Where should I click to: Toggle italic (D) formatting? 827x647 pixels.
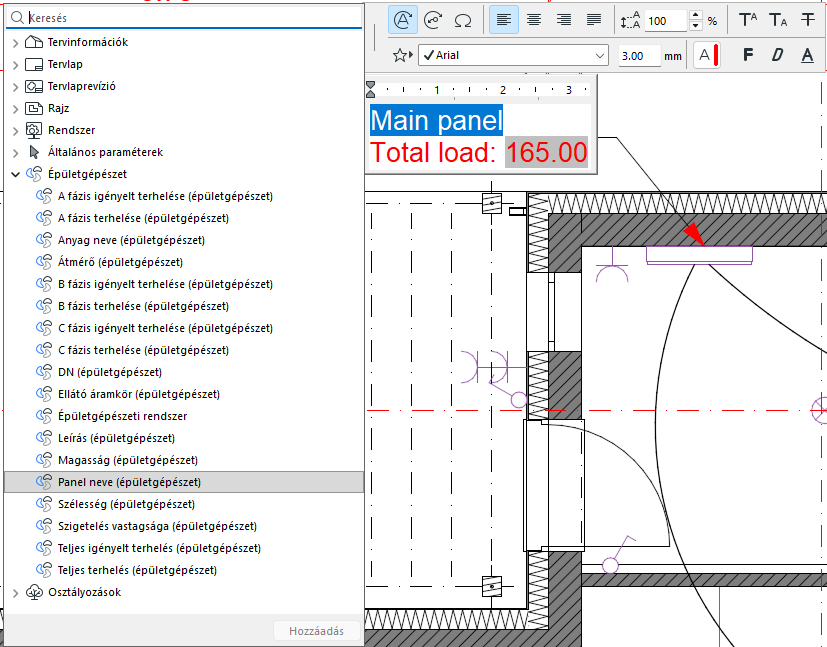tap(777, 55)
